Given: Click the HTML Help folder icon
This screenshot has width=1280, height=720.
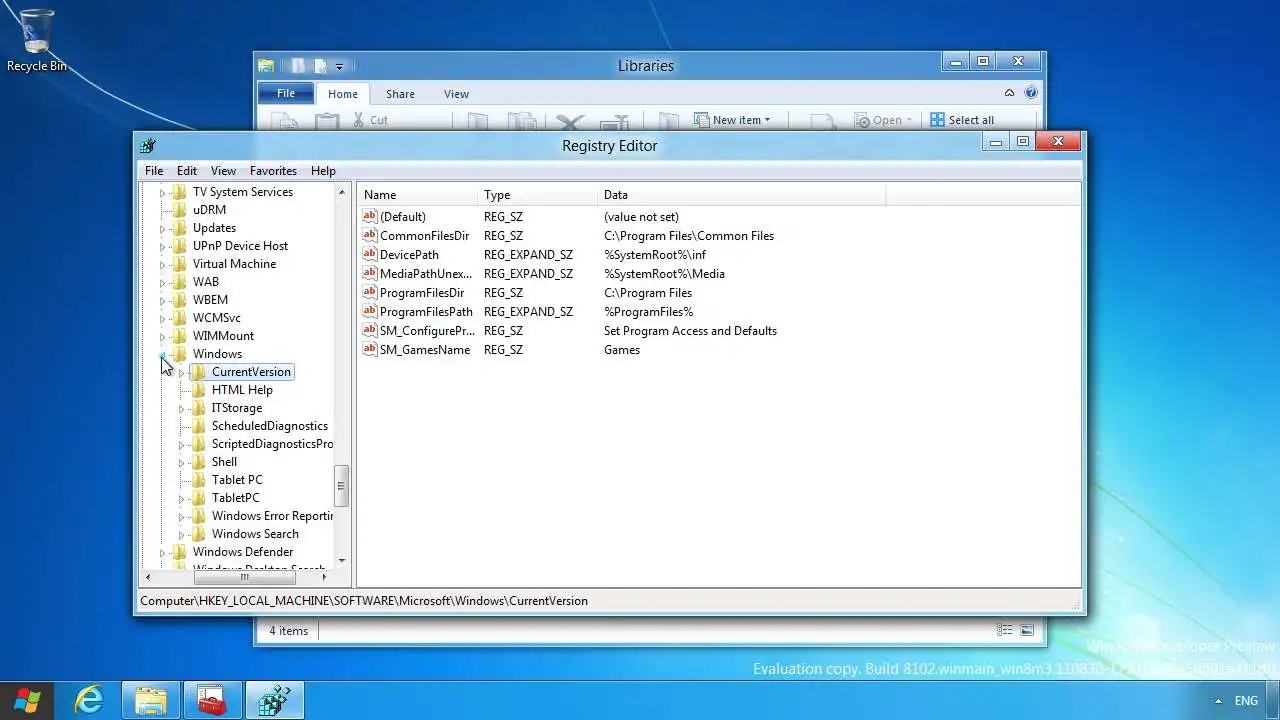Looking at the screenshot, I should (x=198, y=390).
